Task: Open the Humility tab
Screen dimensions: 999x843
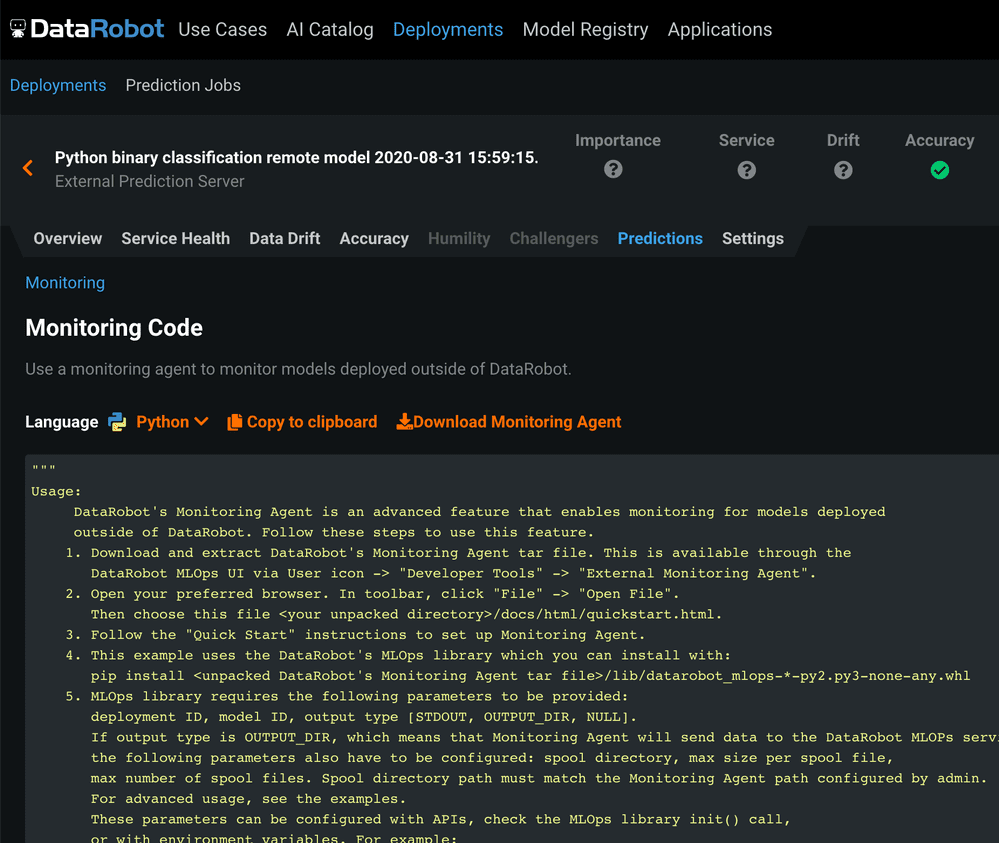Action: click(x=459, y=238)
